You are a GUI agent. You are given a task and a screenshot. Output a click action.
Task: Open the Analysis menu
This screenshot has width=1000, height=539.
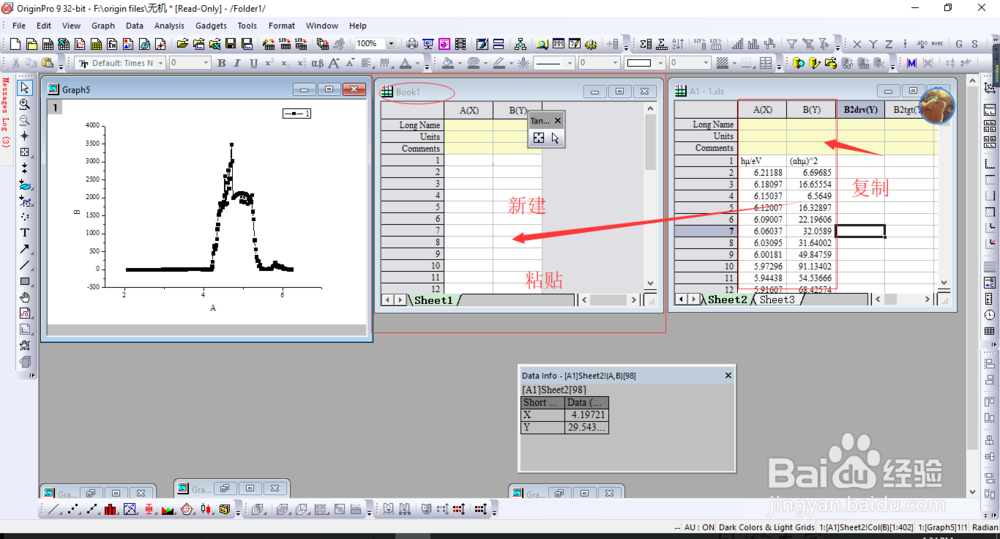click(169, 26)
